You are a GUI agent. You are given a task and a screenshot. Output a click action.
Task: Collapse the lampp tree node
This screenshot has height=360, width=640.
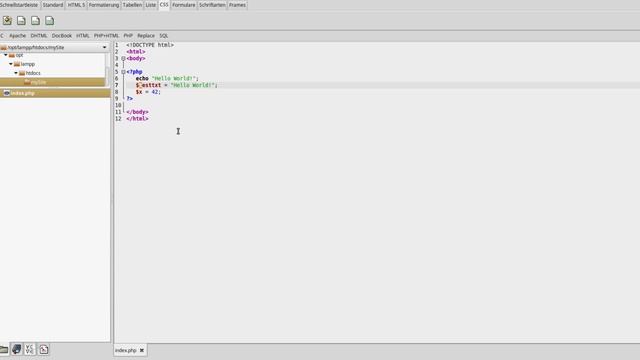pyautogui.click(x=11, y=64)
